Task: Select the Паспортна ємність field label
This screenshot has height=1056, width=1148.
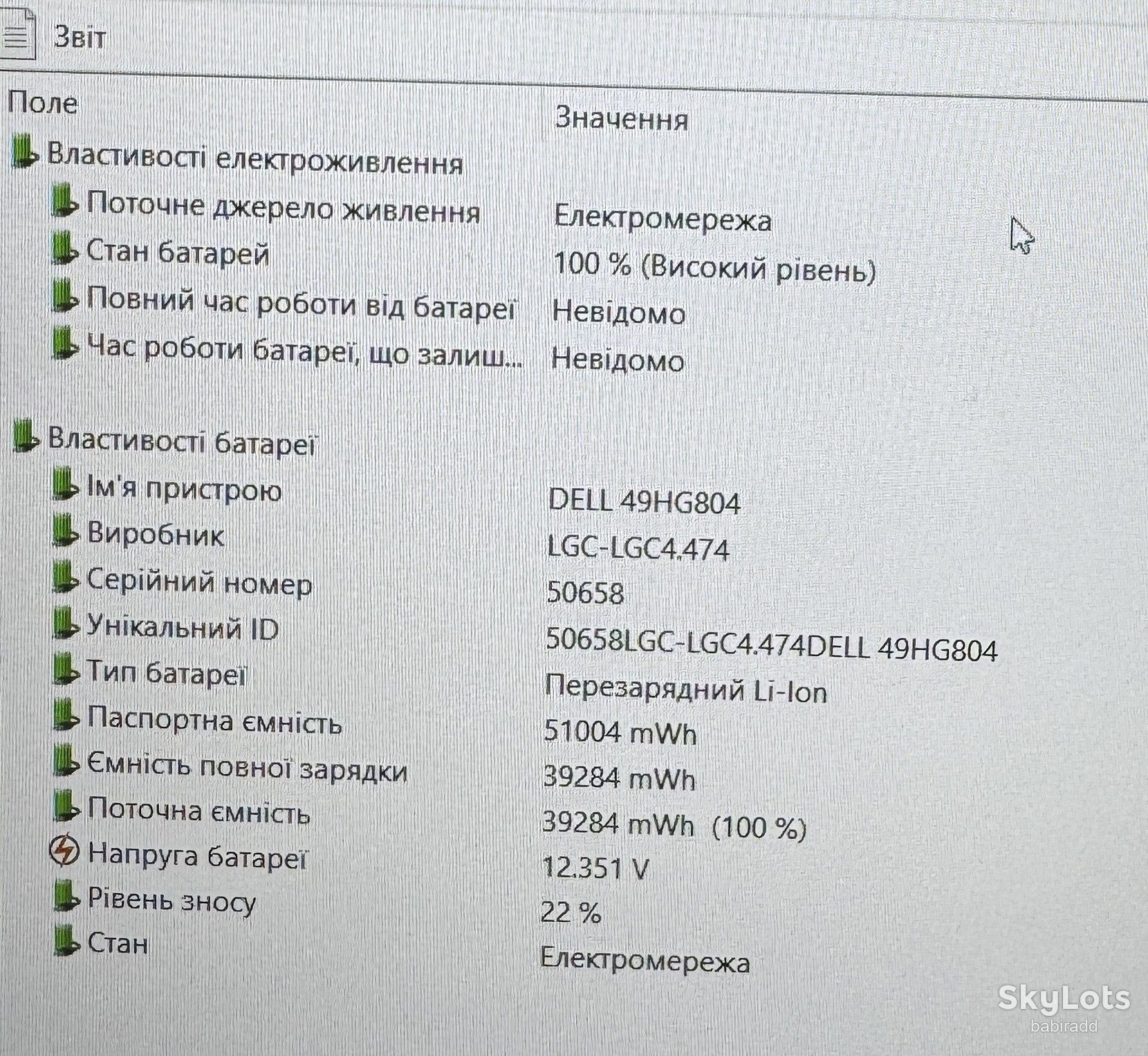Action: pyautogui.click(x=214, y=720)
